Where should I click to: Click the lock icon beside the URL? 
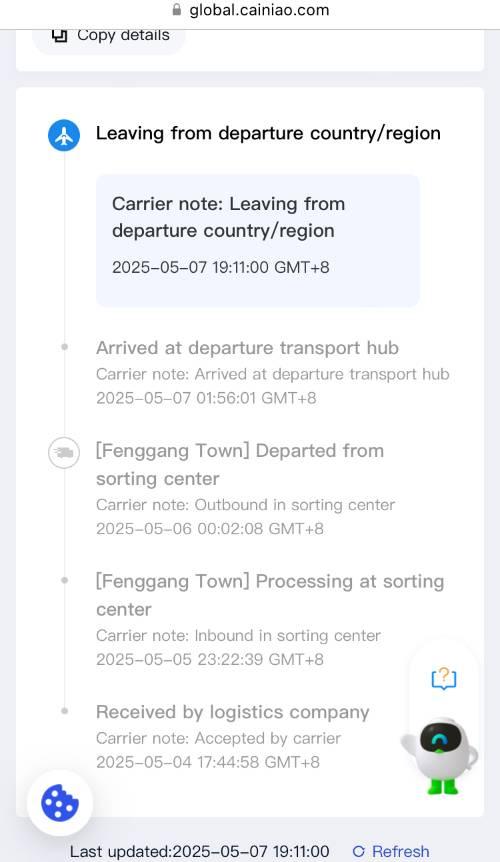pyautogui.click(x=176, y=10)
